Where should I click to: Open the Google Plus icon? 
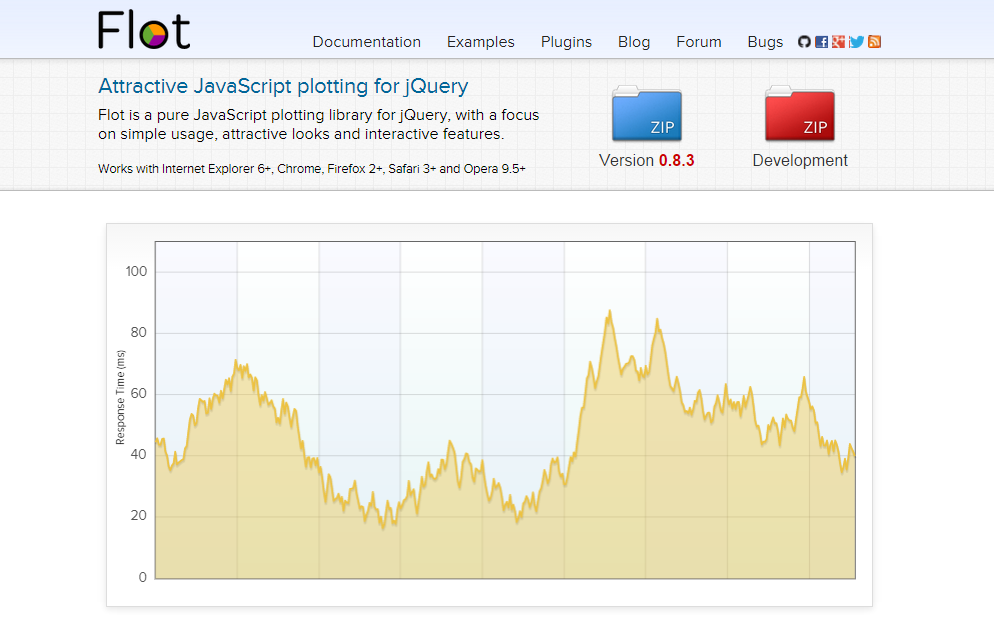click(838, 42)
